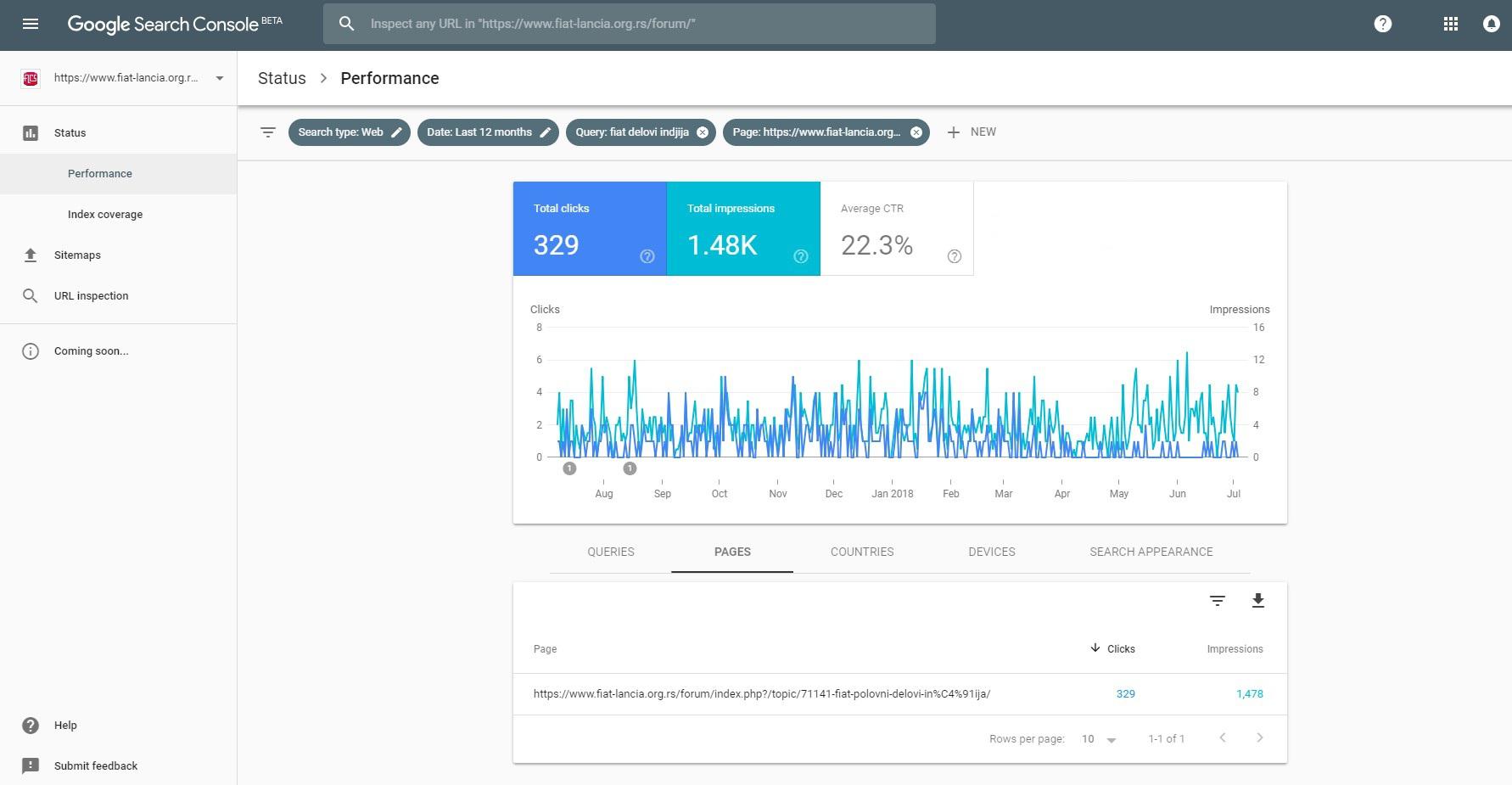Go to previous table page arrow
The image size is (1512, 785).
1223,738
